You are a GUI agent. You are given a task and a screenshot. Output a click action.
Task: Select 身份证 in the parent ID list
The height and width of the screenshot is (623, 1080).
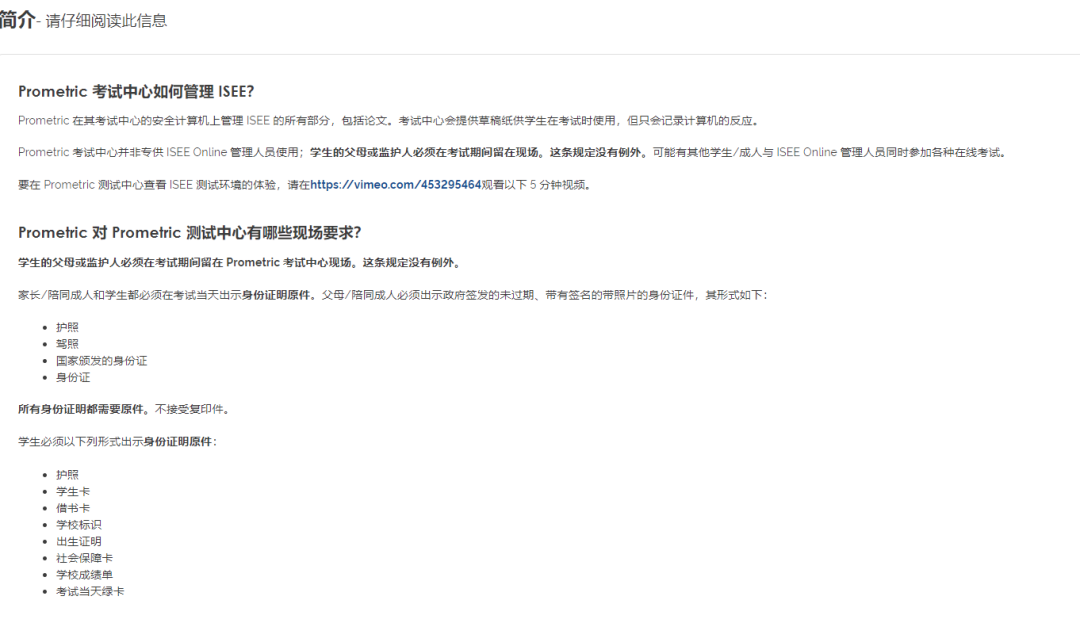click(73, 377)
